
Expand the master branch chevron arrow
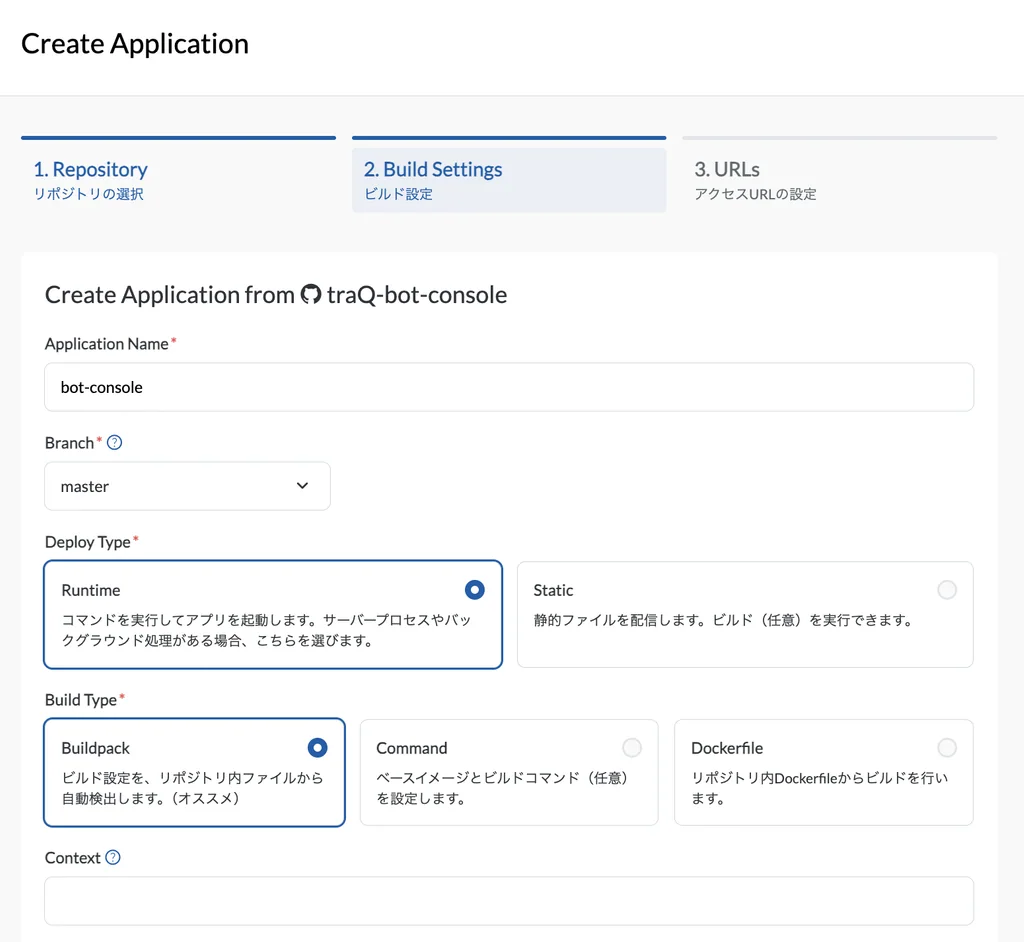pyautogui.click(x=302, y=485)
